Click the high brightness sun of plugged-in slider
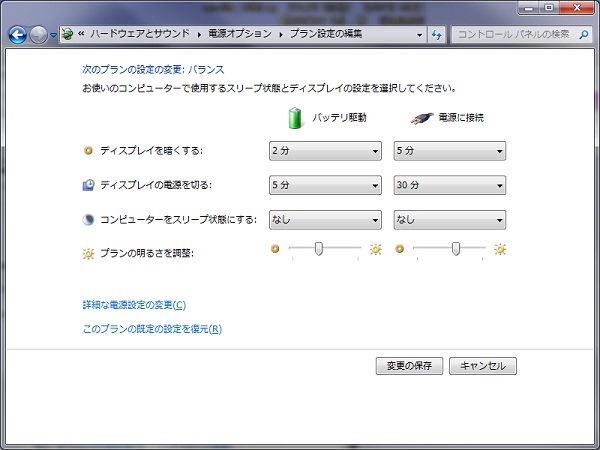The image size is (600, 450). click(x=500, y=249)
